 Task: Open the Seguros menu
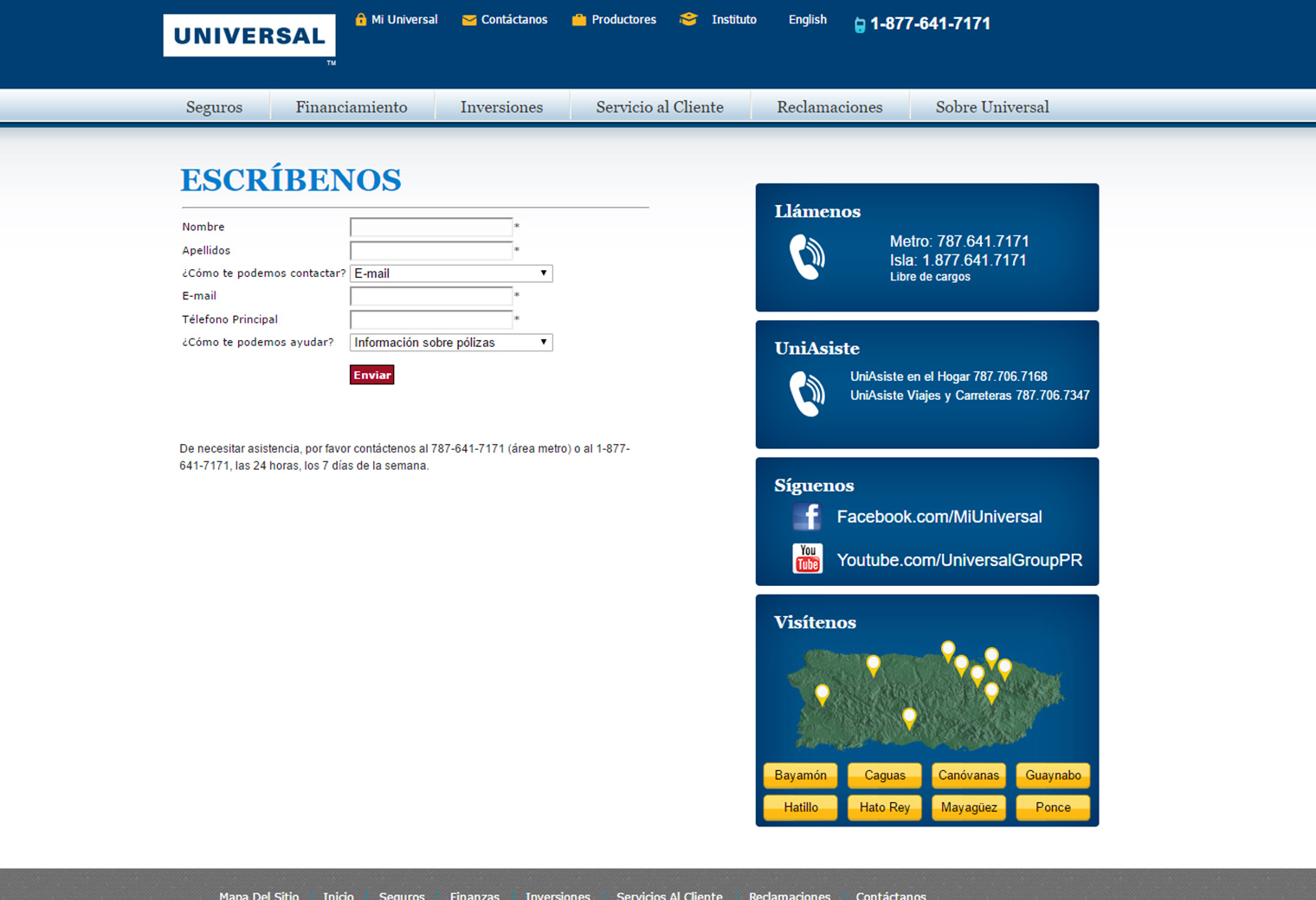pos(214,106)
